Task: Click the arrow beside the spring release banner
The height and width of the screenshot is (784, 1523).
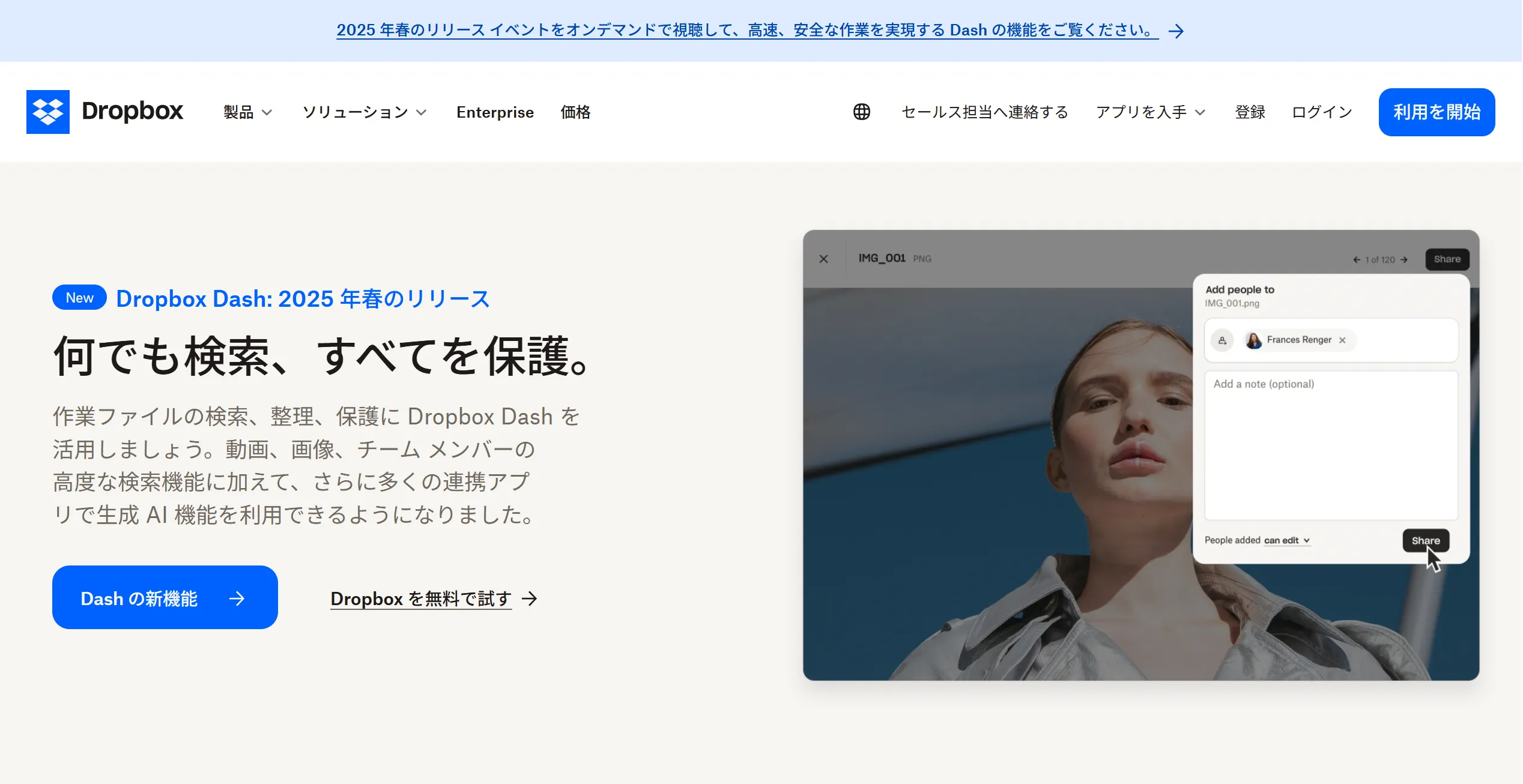Action: click(1176, 31)
